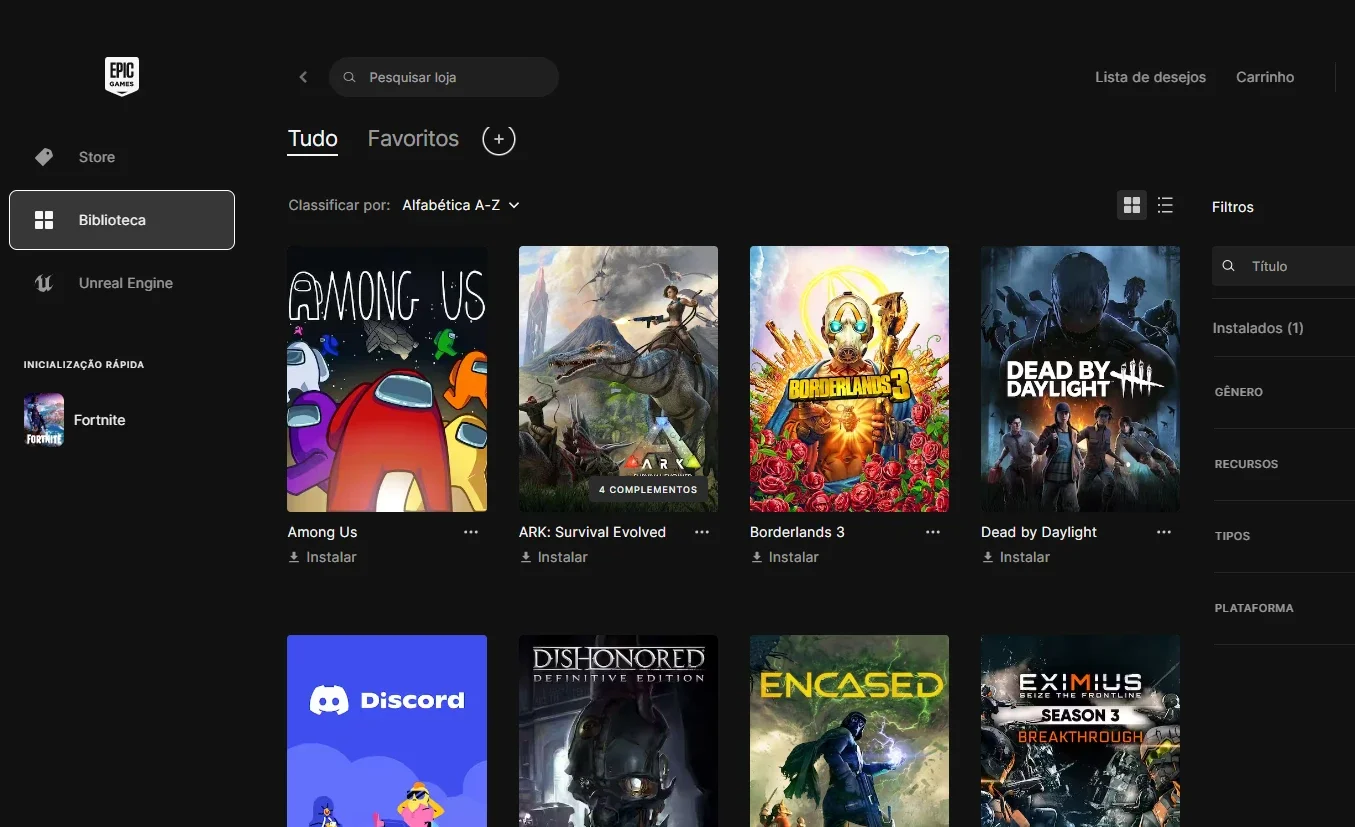Click the magnifier in the Título filter
1355x827 pixels.
point(1229,266)
